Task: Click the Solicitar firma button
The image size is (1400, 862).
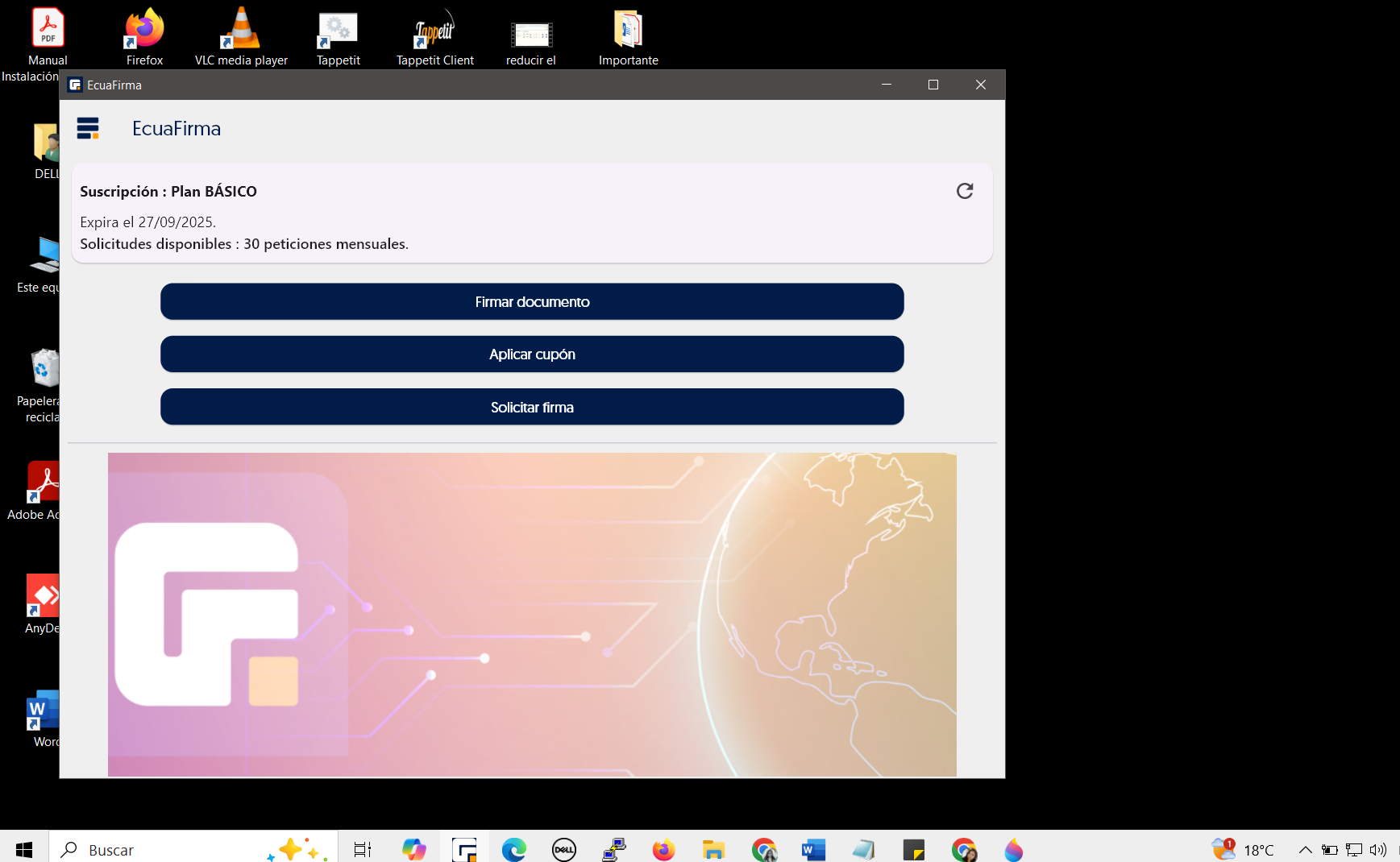Action: coord(532,407)
